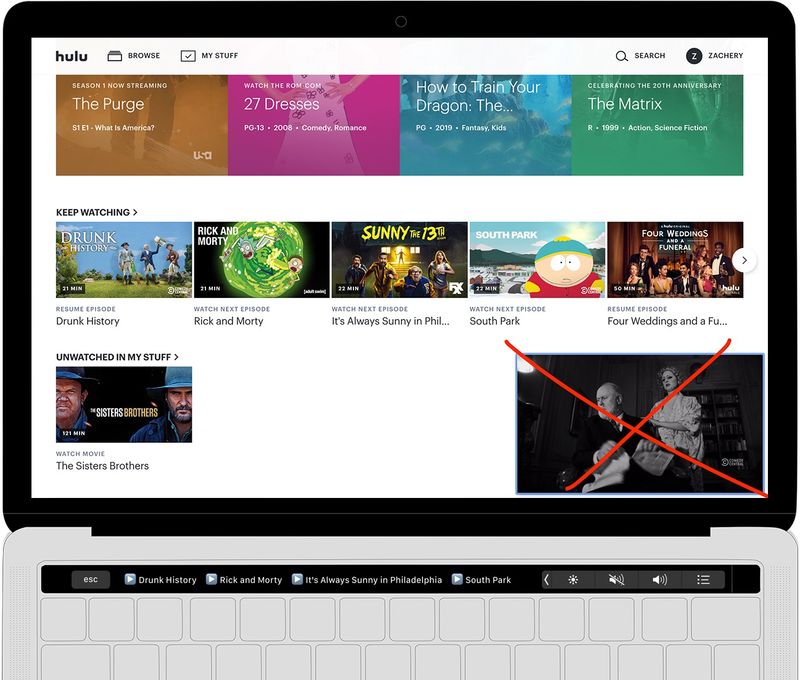Click SEARCH label in header
The width and height of the screenshot is (800, 680).
click(649, 56)
